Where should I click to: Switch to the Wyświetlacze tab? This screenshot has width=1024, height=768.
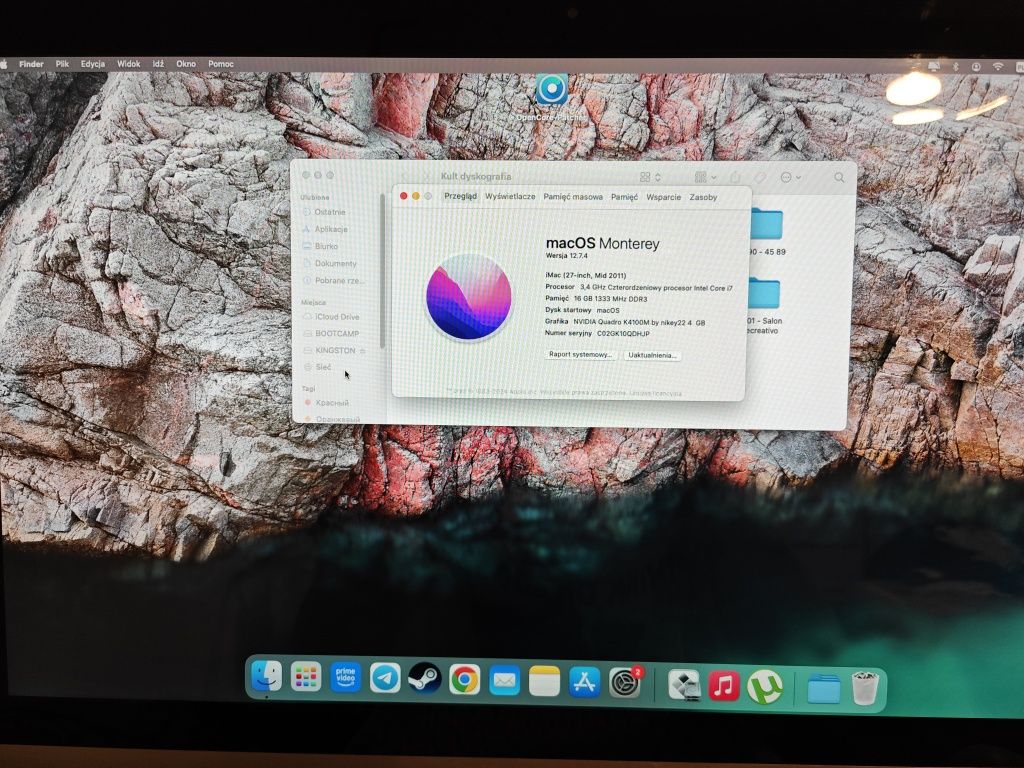tap(510, 196)
